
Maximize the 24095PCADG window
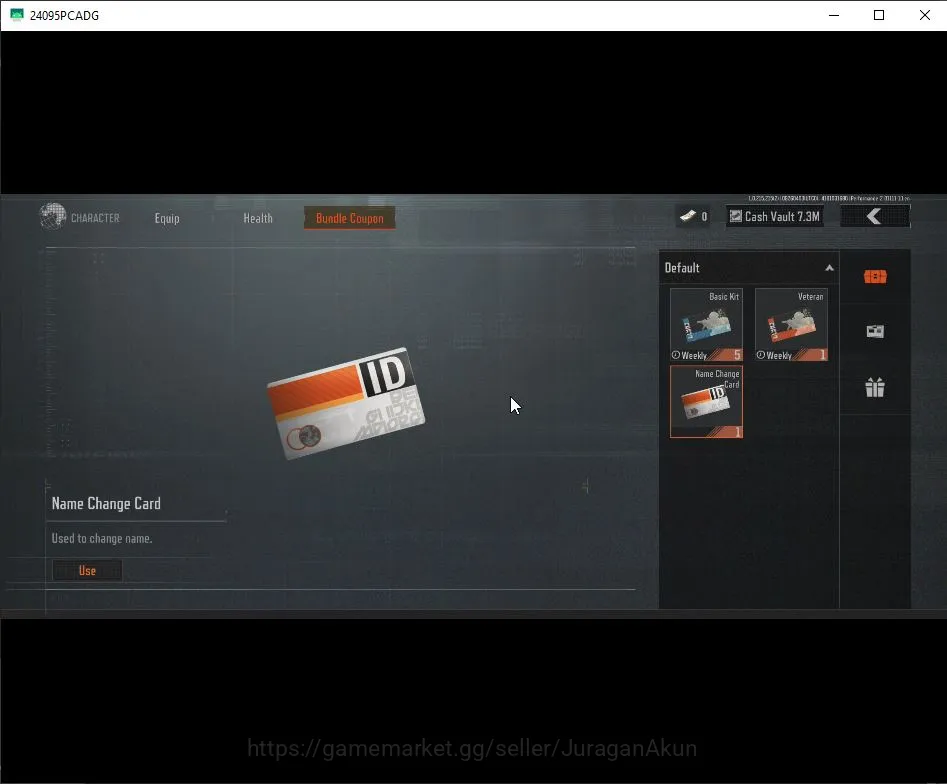tap(879, 15)
